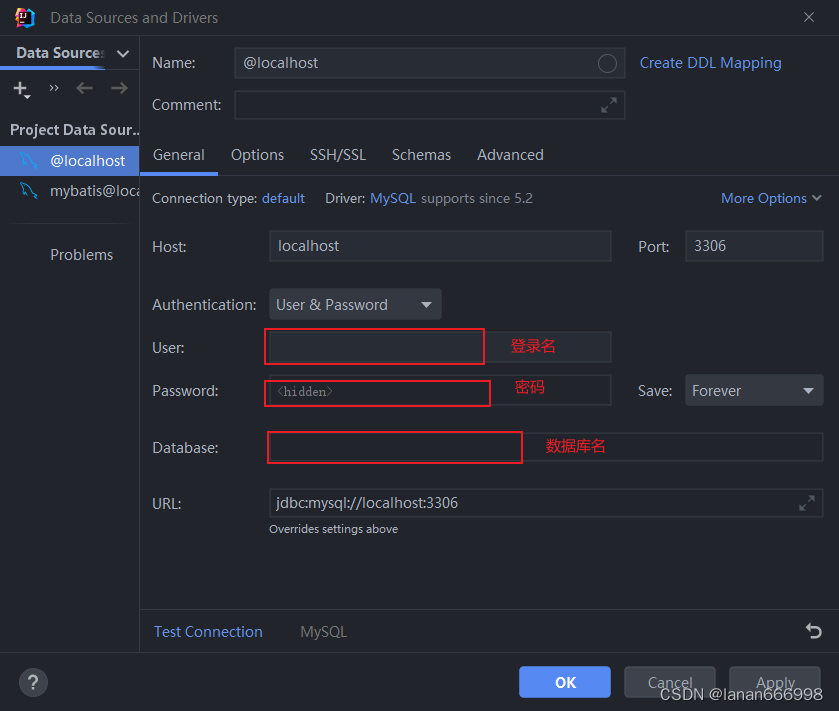Open help with question mark button
Viewport: 839px width, 711px height.
point(33,683)
